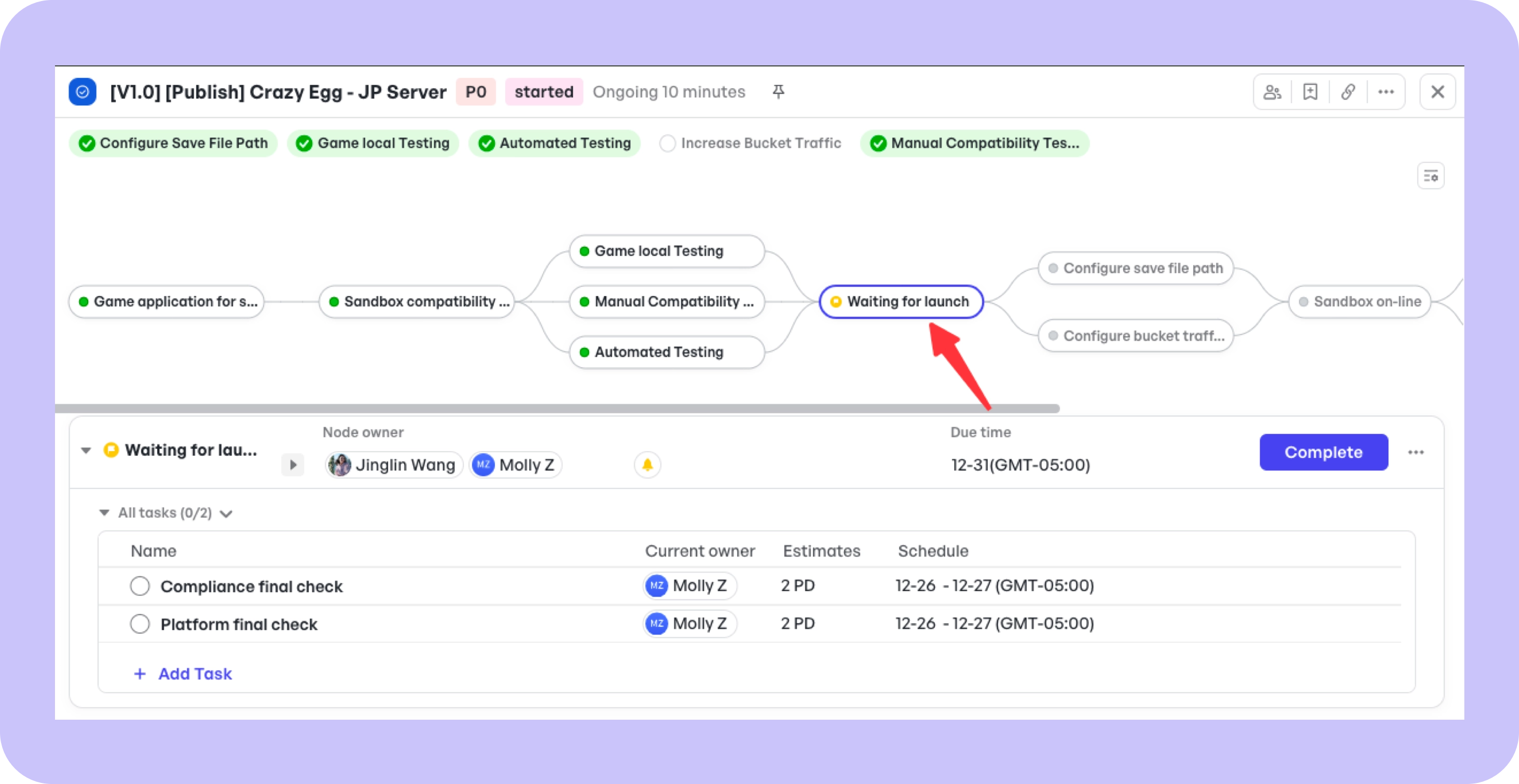
Task: Select the Game local Testing chip
Action: click(x=372, y=143)
